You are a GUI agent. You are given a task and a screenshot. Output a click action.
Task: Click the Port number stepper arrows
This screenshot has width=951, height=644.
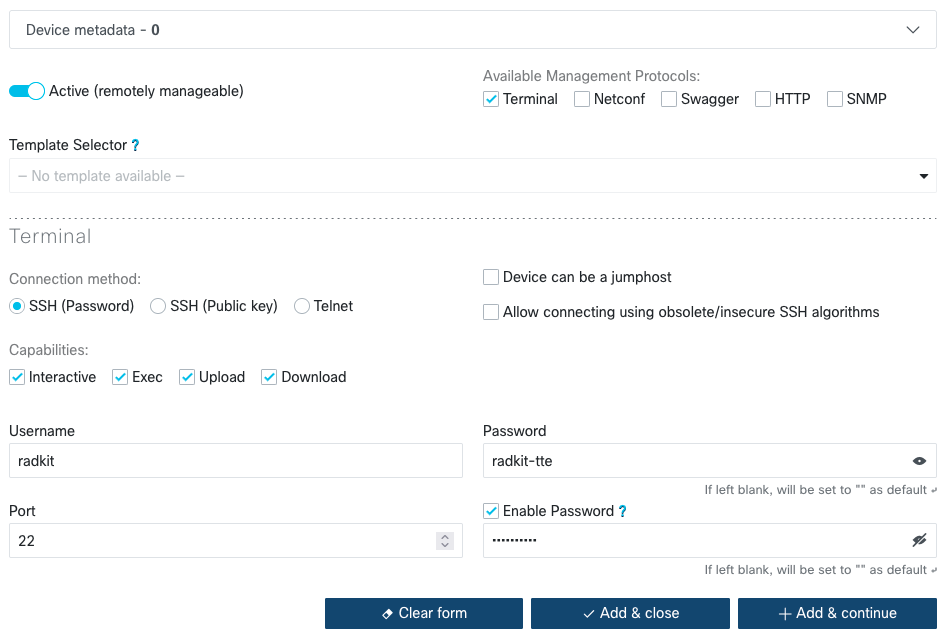[445, 541]
